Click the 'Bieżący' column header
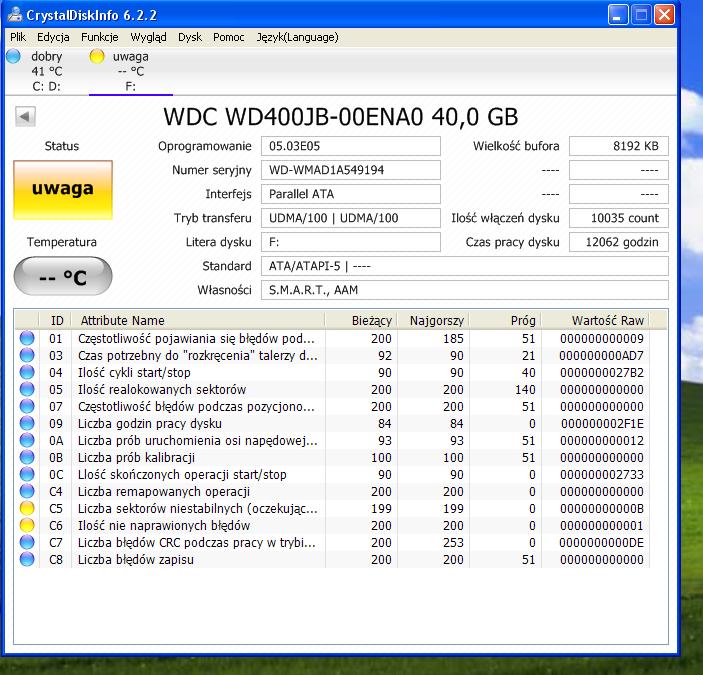The image size is (703, 675). tap(361, 320)
